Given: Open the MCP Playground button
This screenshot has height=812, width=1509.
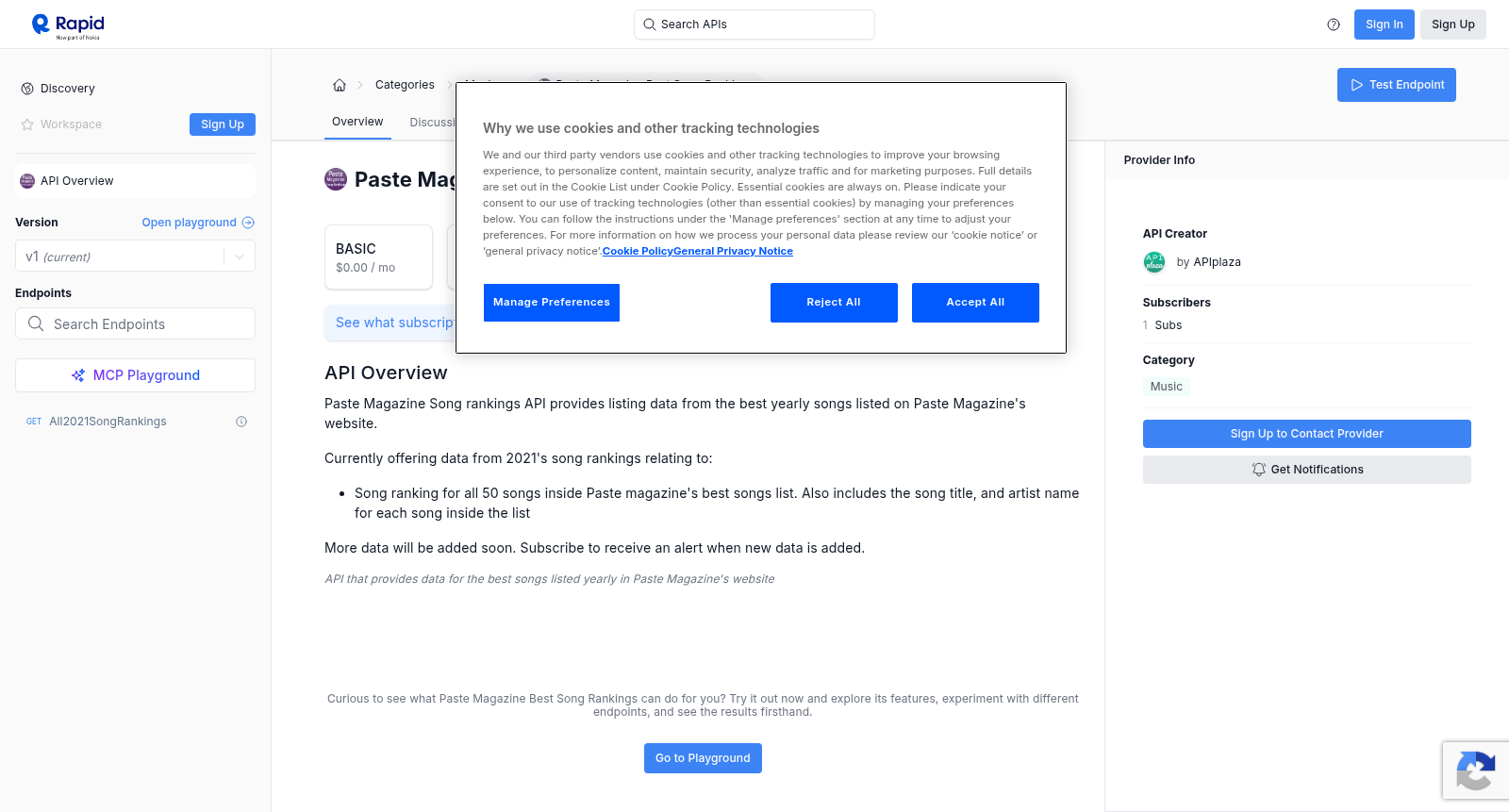Looking at the screenshot, I should click(x=135, y=375).
